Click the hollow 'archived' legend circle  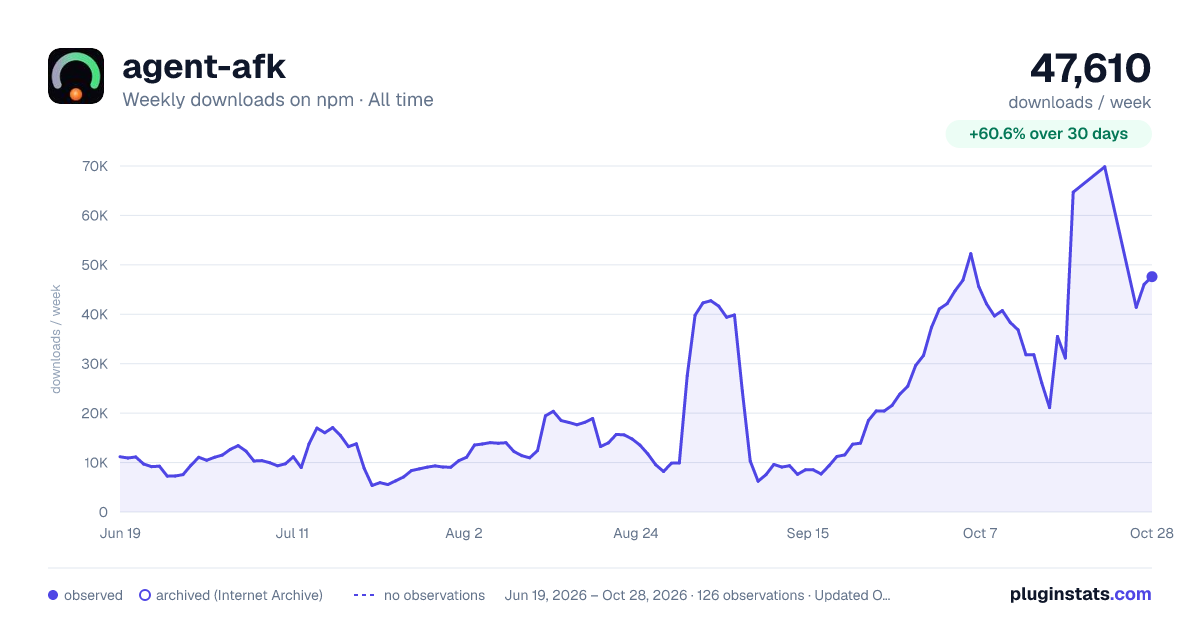145,595
